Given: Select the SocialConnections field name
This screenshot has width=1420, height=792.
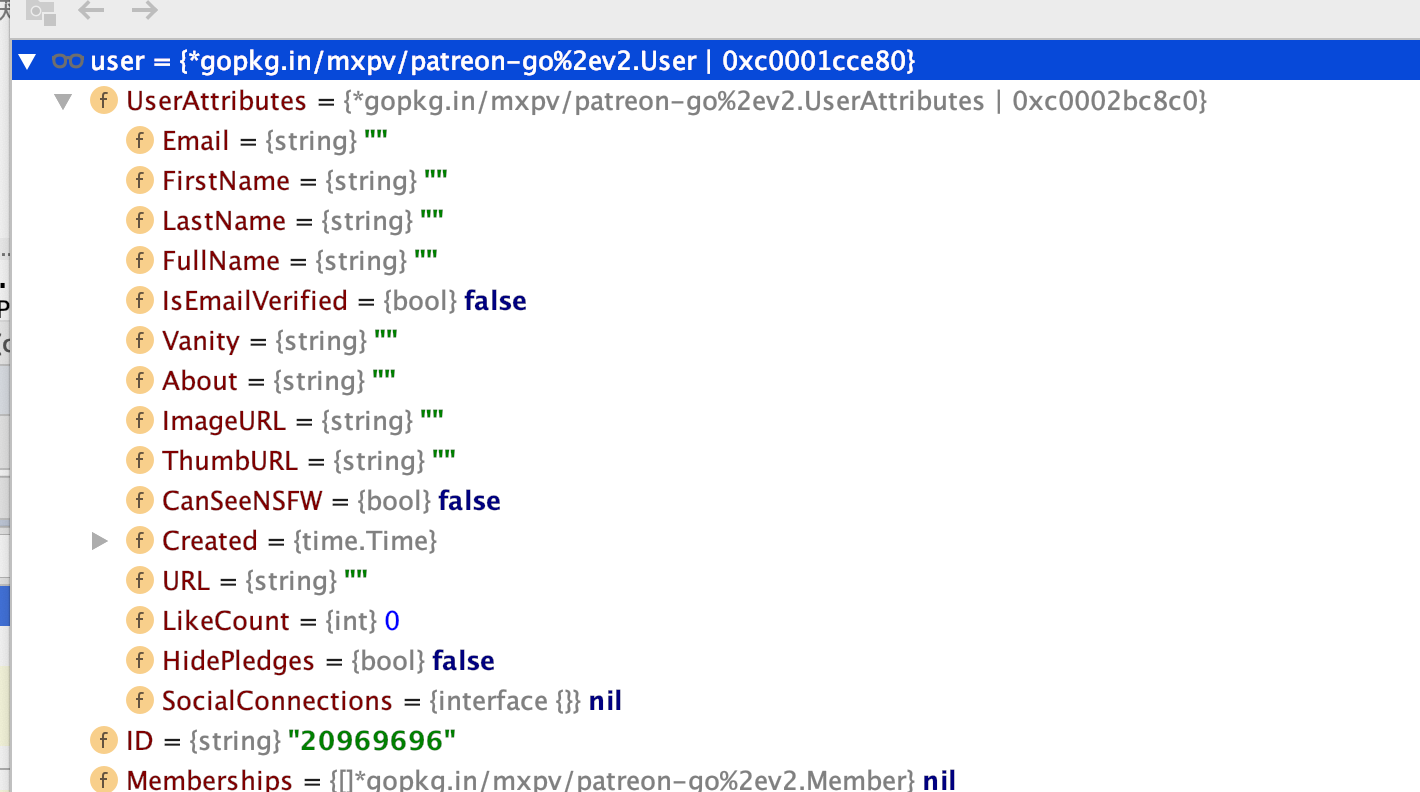Looking at the screenshot, I should [x=277, y=701].
